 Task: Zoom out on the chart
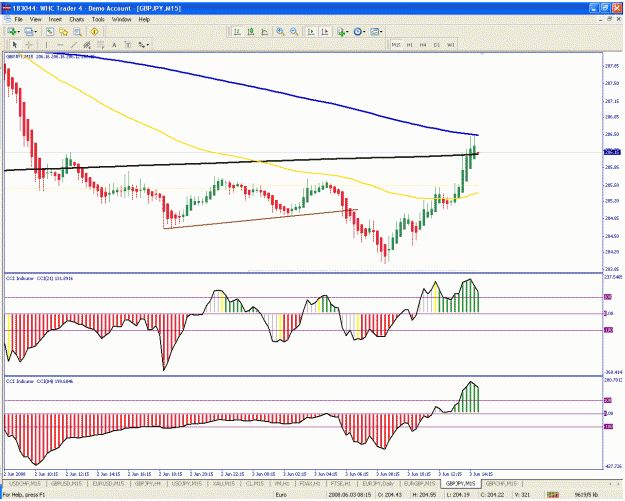(294, 32)
